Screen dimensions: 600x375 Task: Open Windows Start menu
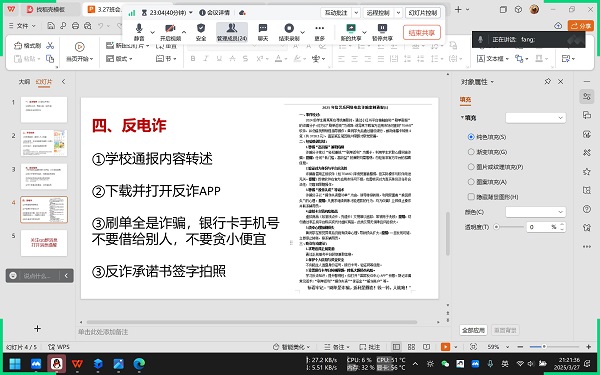tap(15, 364)
